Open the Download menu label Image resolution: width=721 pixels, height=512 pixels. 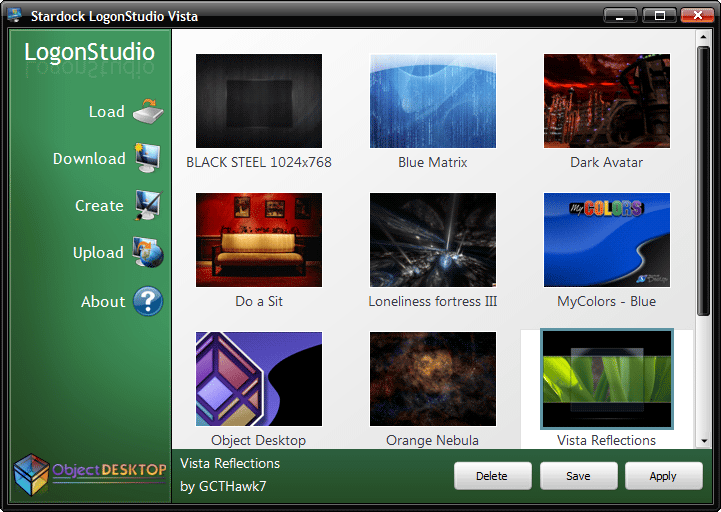[89, 159]
